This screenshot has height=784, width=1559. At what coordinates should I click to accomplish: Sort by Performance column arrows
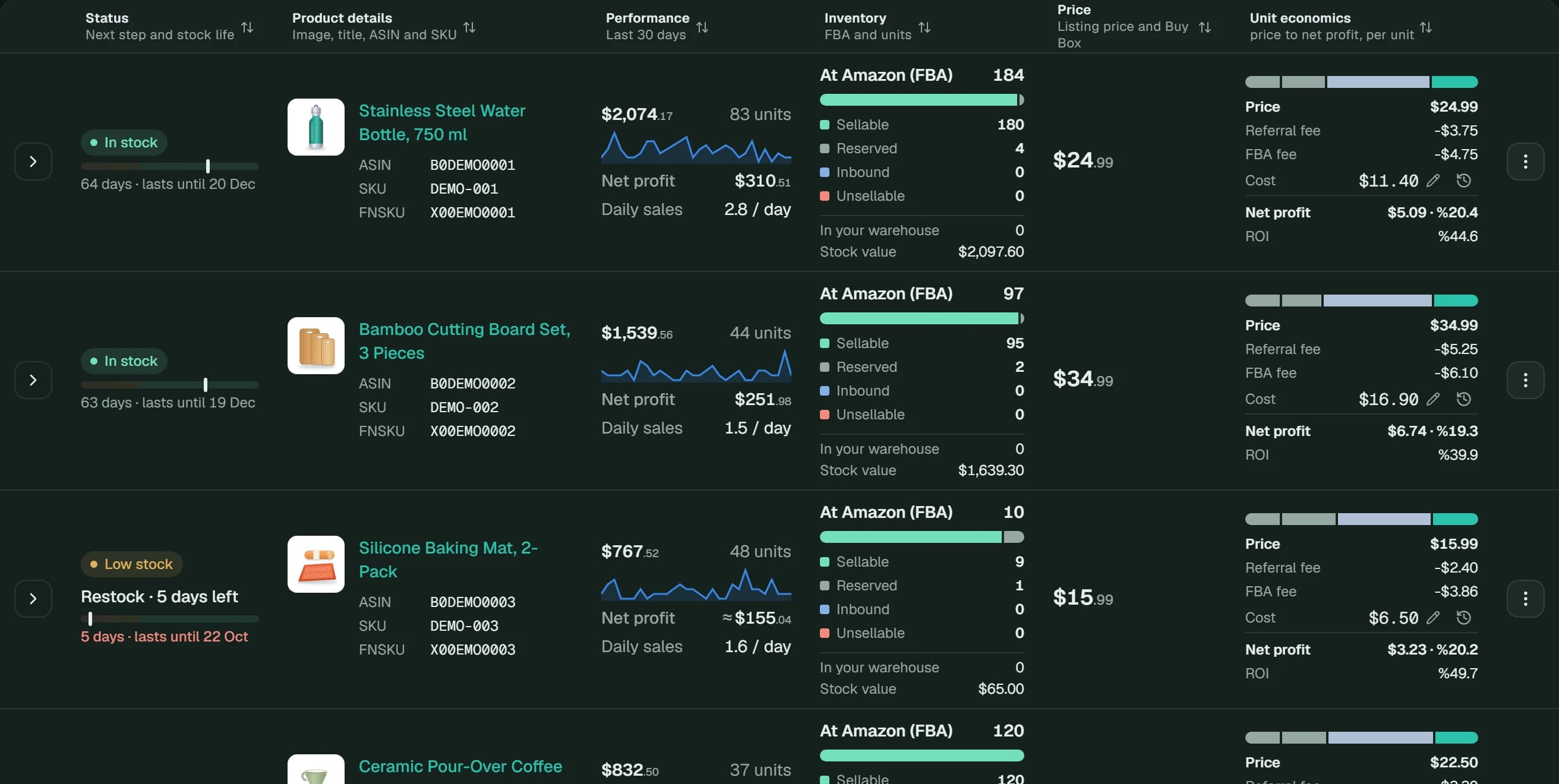coord(702,27)
